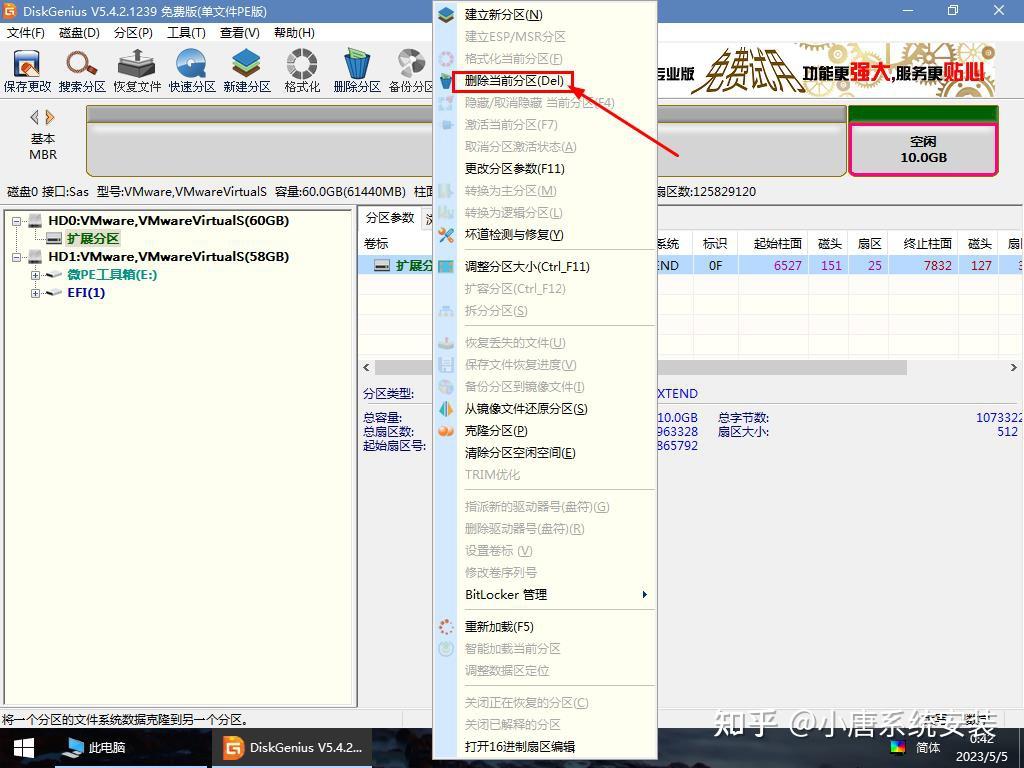Click the 标识 column header
The width and height of the screenshot is (1024, 768).
pos(714,244)
